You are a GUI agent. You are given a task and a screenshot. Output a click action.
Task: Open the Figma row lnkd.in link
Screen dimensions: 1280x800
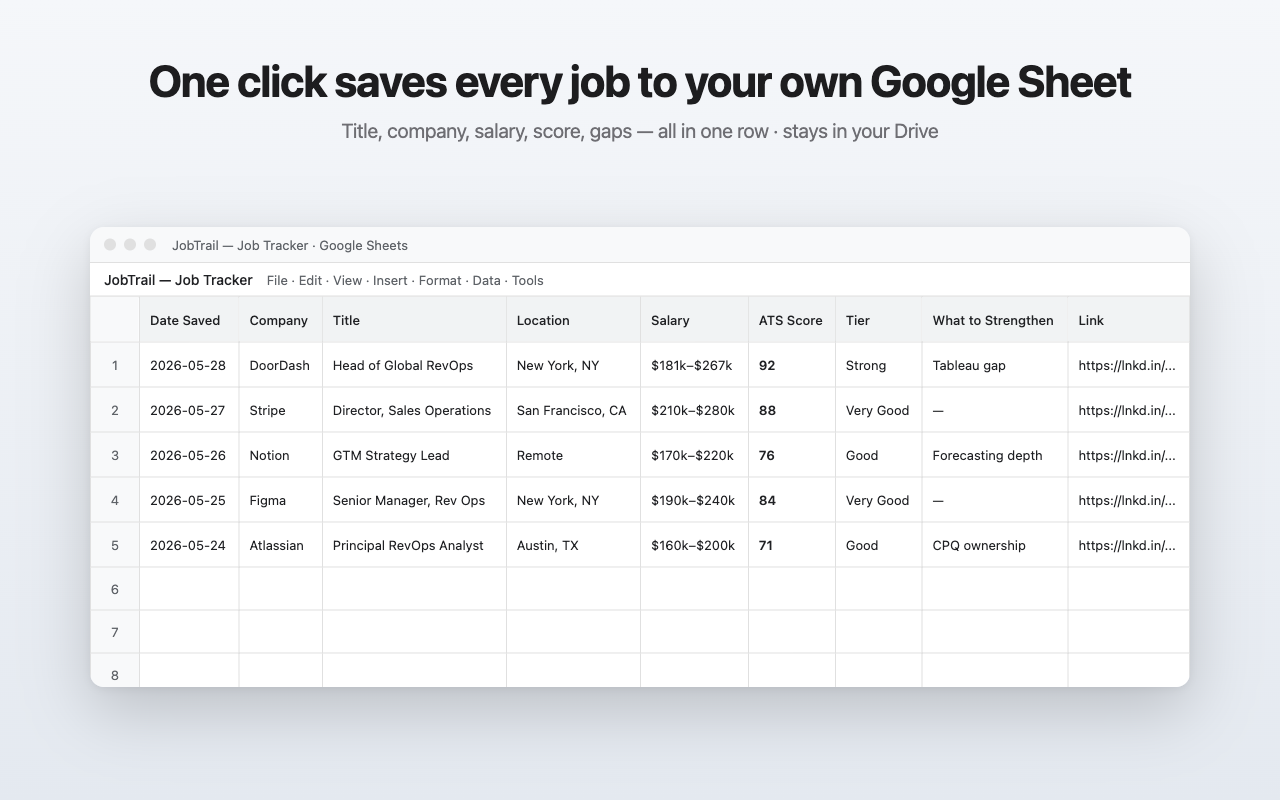point(1127,500)
